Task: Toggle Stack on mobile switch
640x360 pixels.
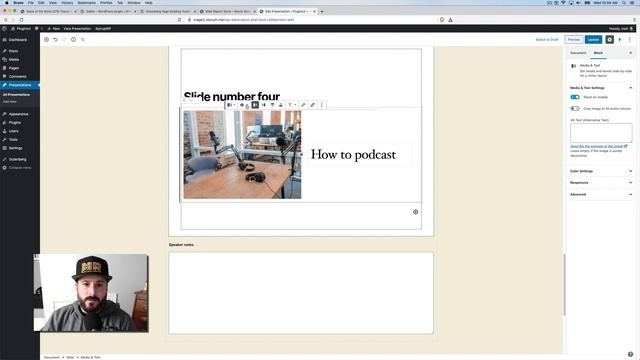Action: pos(575,97)
